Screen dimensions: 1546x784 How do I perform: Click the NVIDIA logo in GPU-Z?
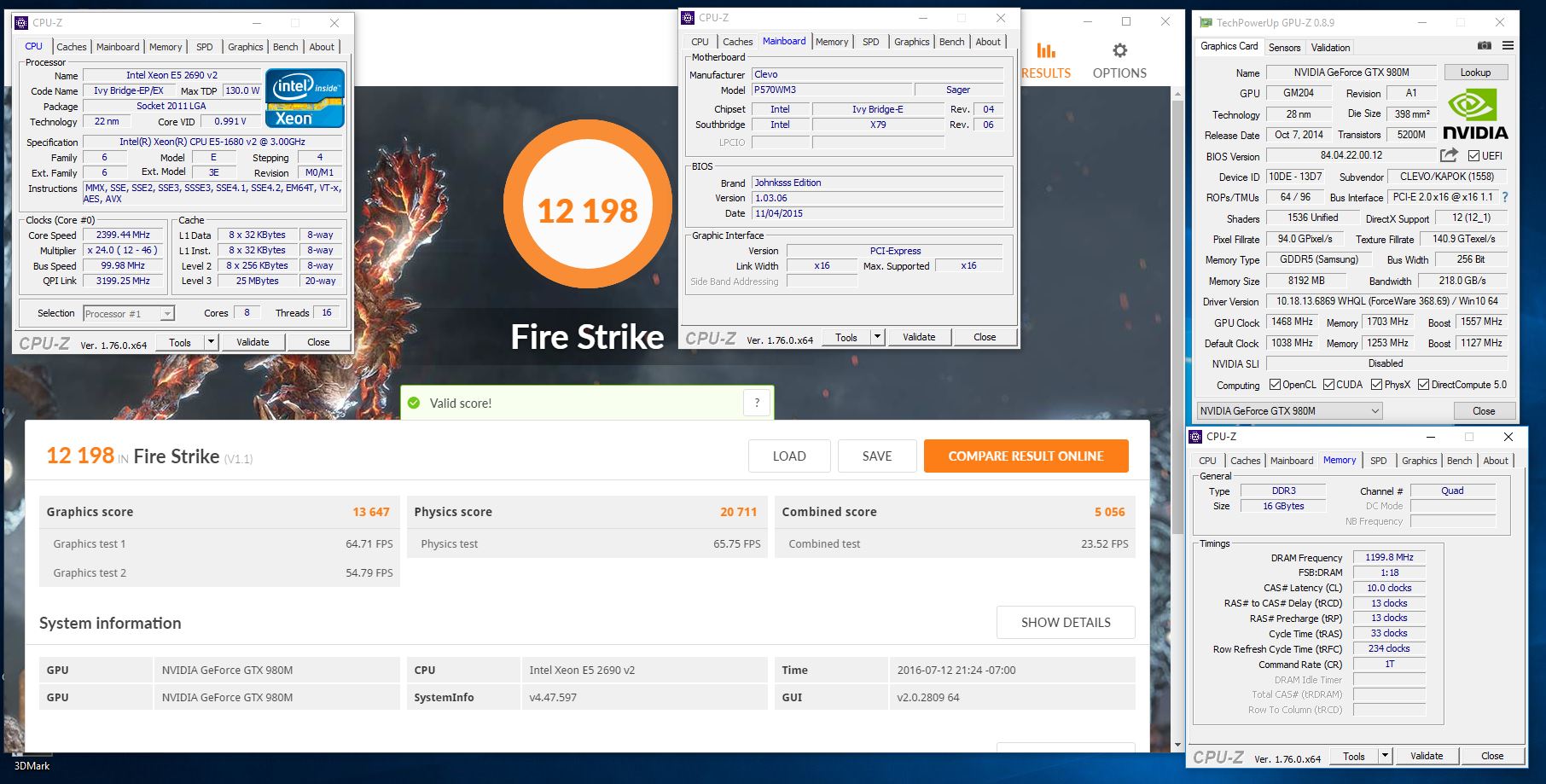click(x=1475, y=115)
